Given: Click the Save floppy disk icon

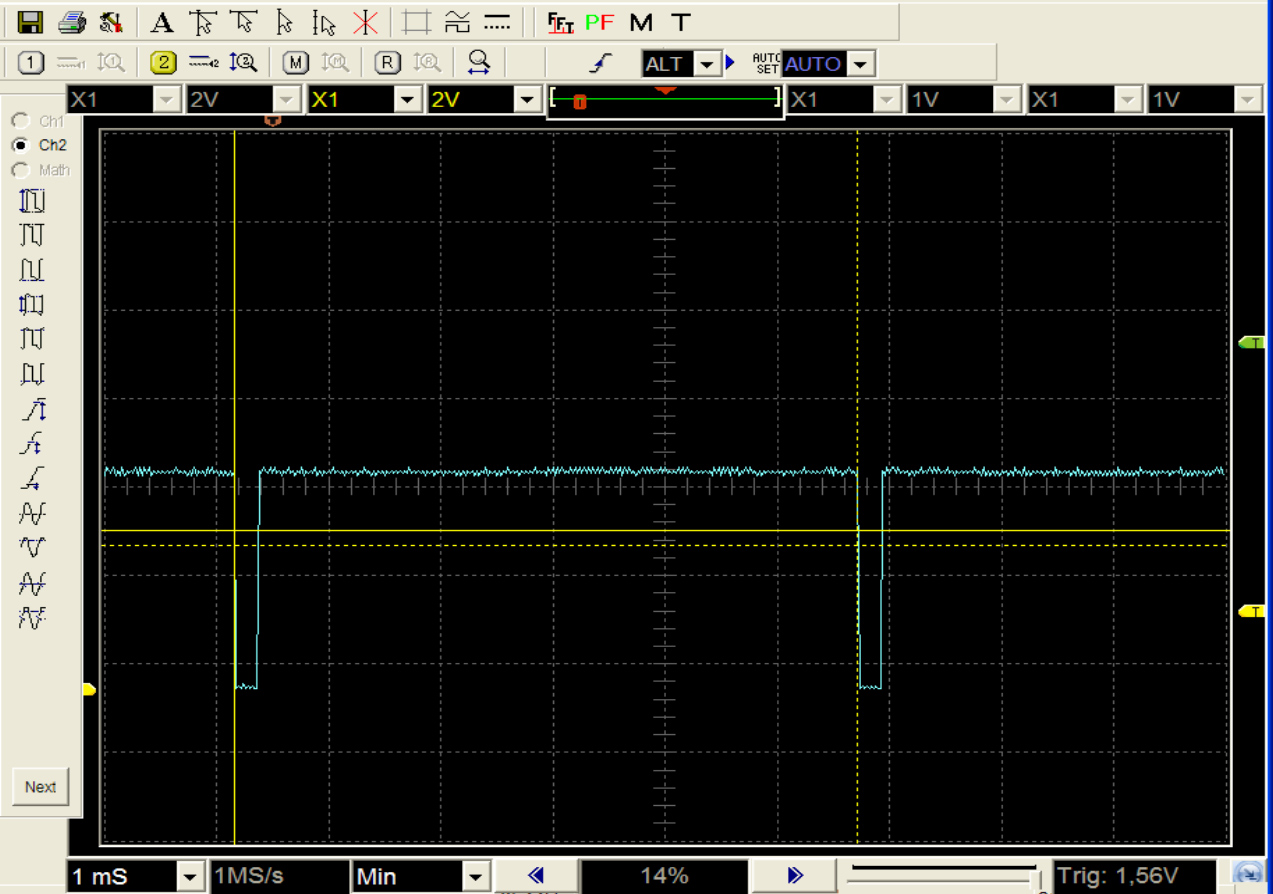Looking at the screenshot, I should point(31,22).
